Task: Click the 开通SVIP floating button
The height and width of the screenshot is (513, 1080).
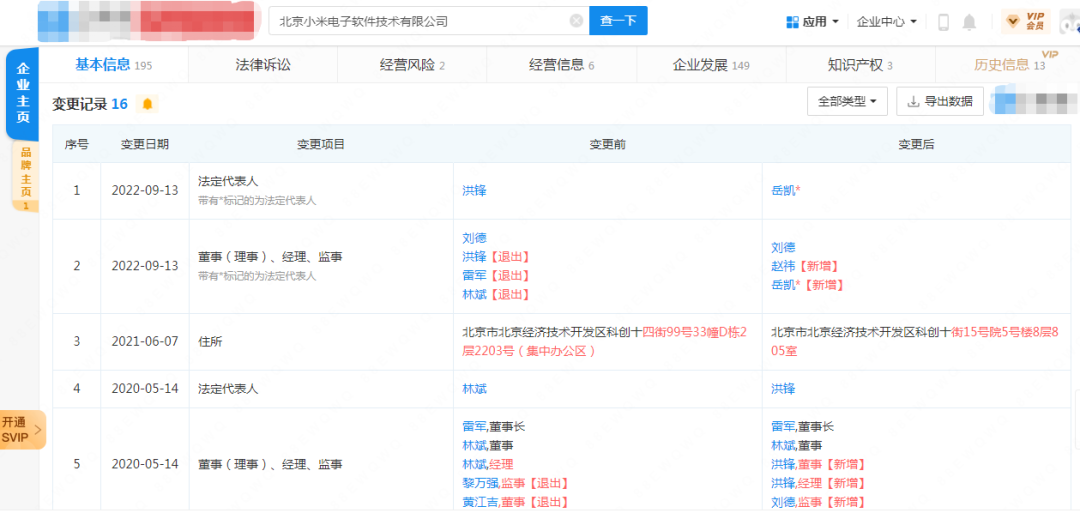Action: coord(23,430)
